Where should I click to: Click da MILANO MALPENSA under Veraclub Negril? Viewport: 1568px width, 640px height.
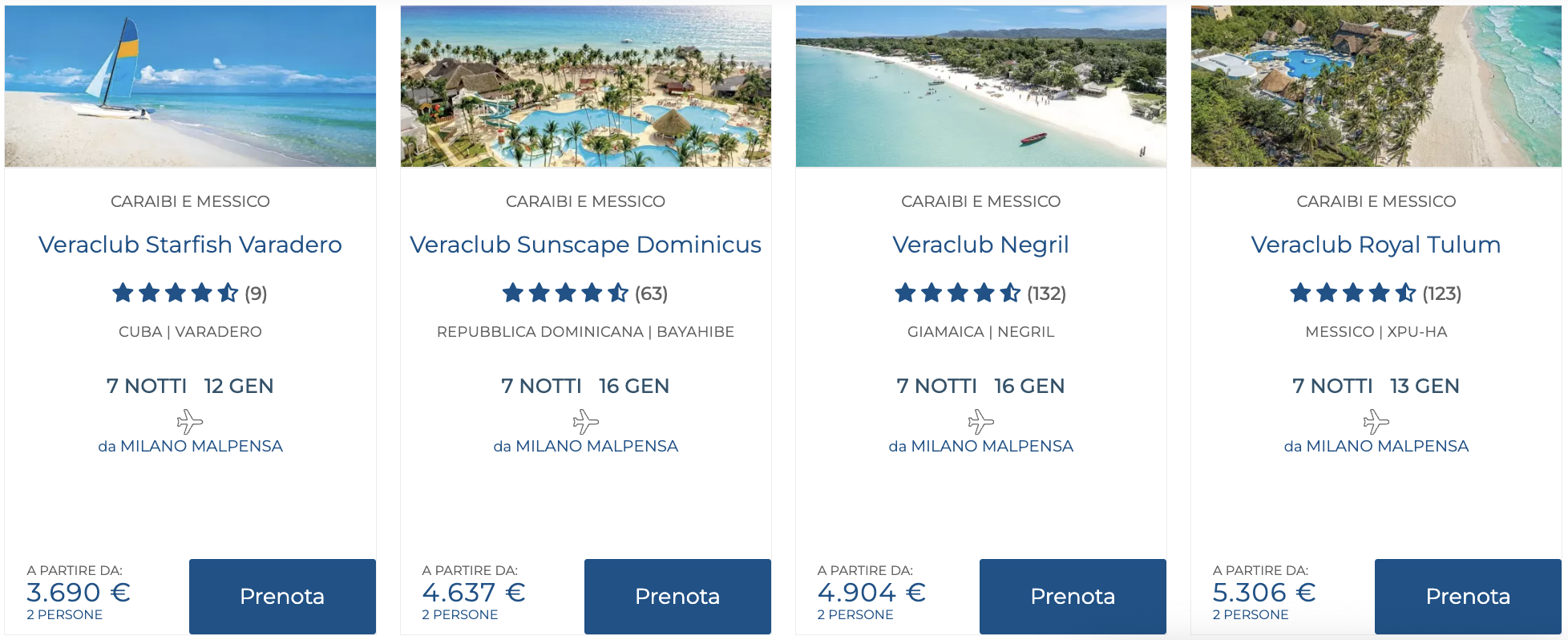tap(980, 446)
